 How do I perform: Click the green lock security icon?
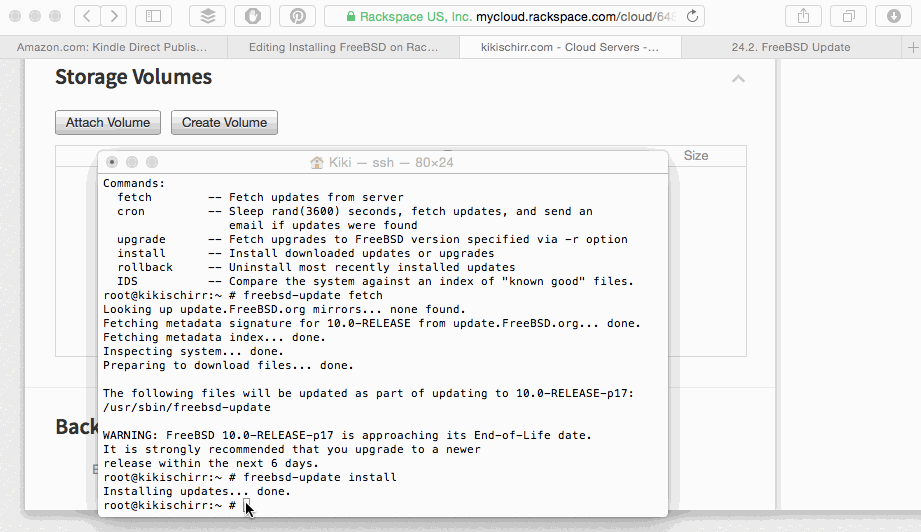(x=351, y=16)
